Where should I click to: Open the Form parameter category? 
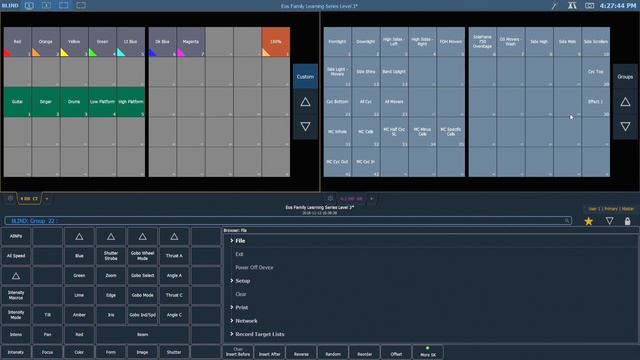[111, 352]
